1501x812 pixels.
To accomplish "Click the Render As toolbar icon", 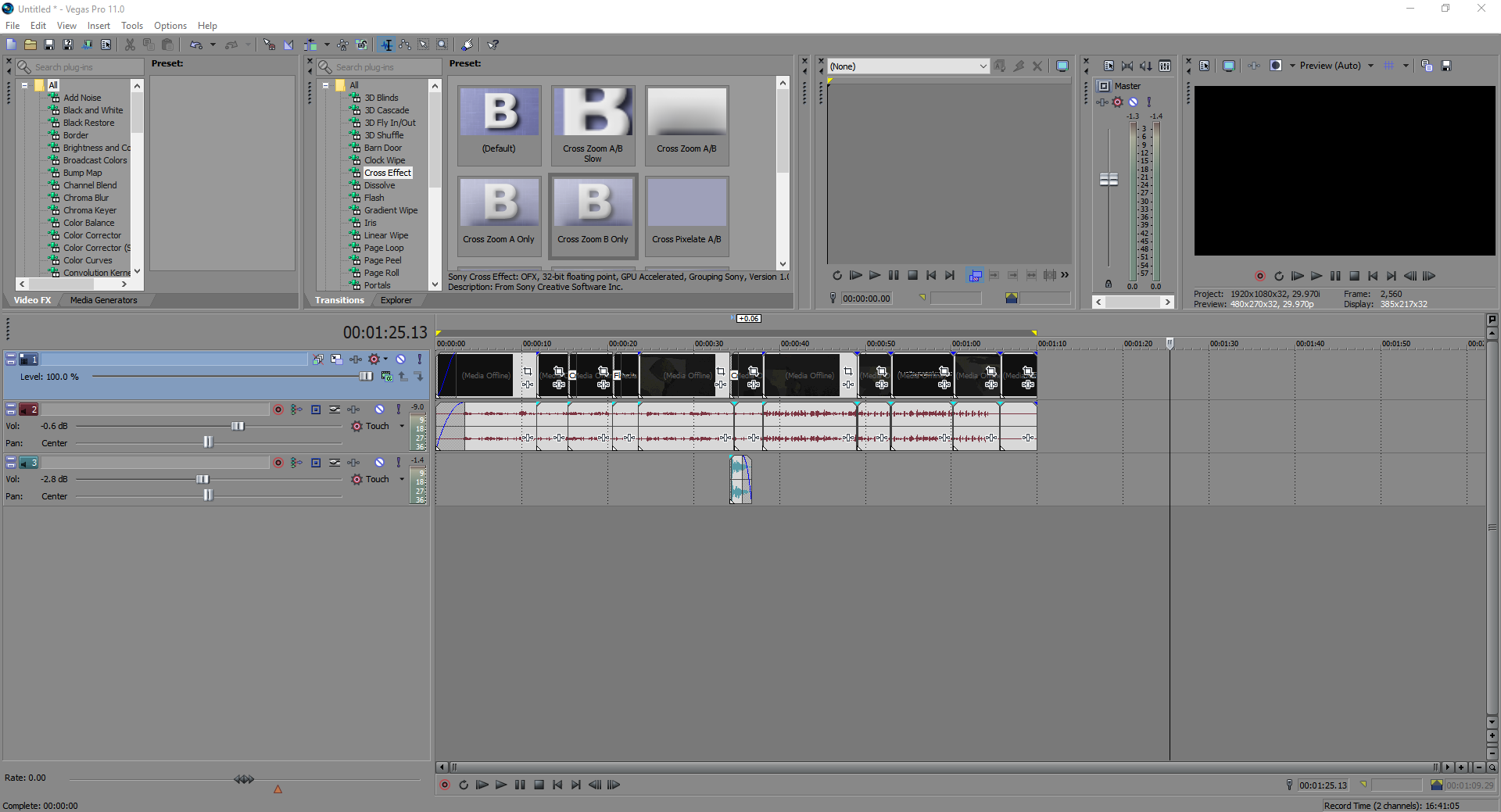I will [87, 45].
